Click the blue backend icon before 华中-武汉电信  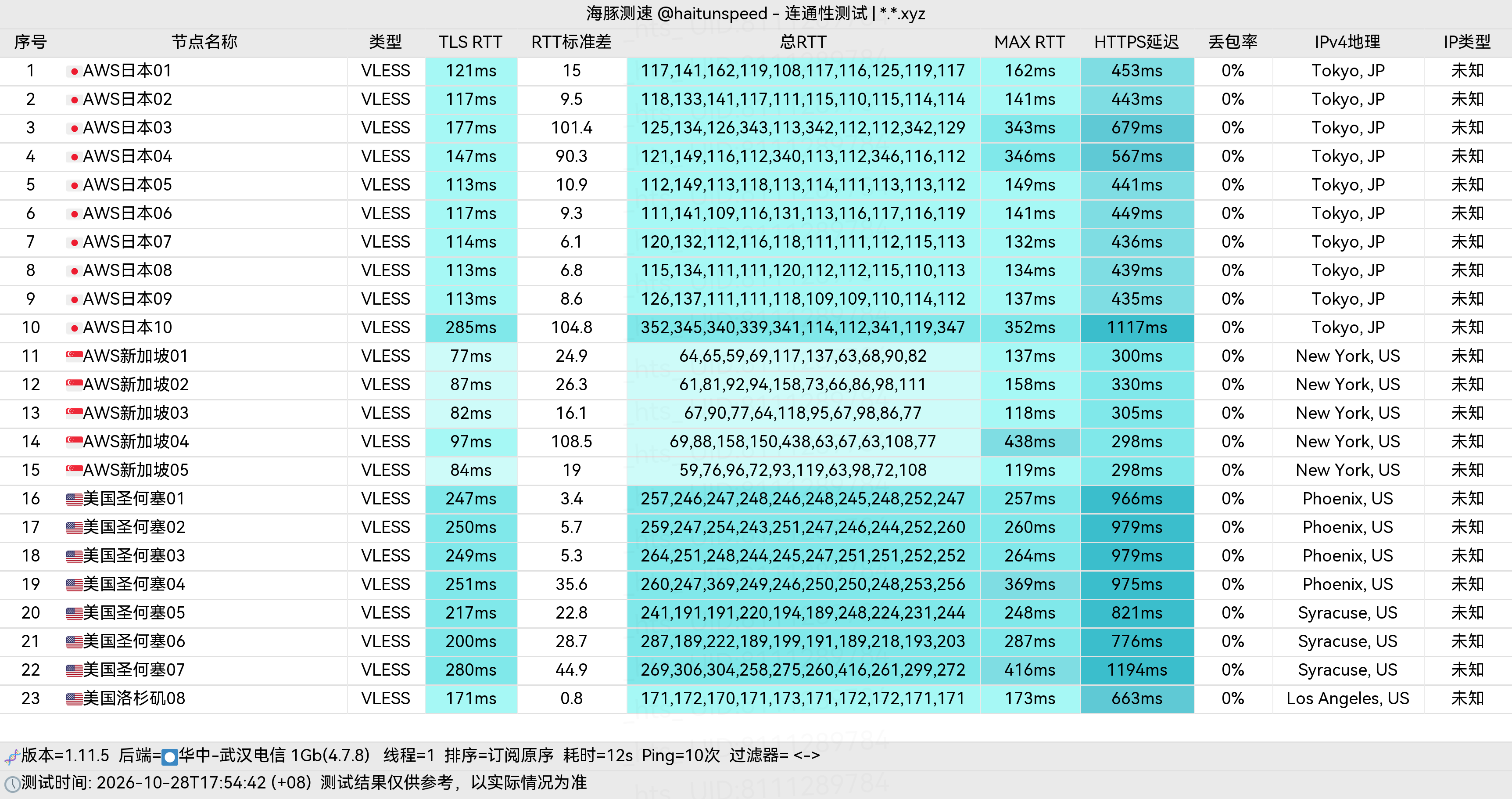tap(170, 757)
